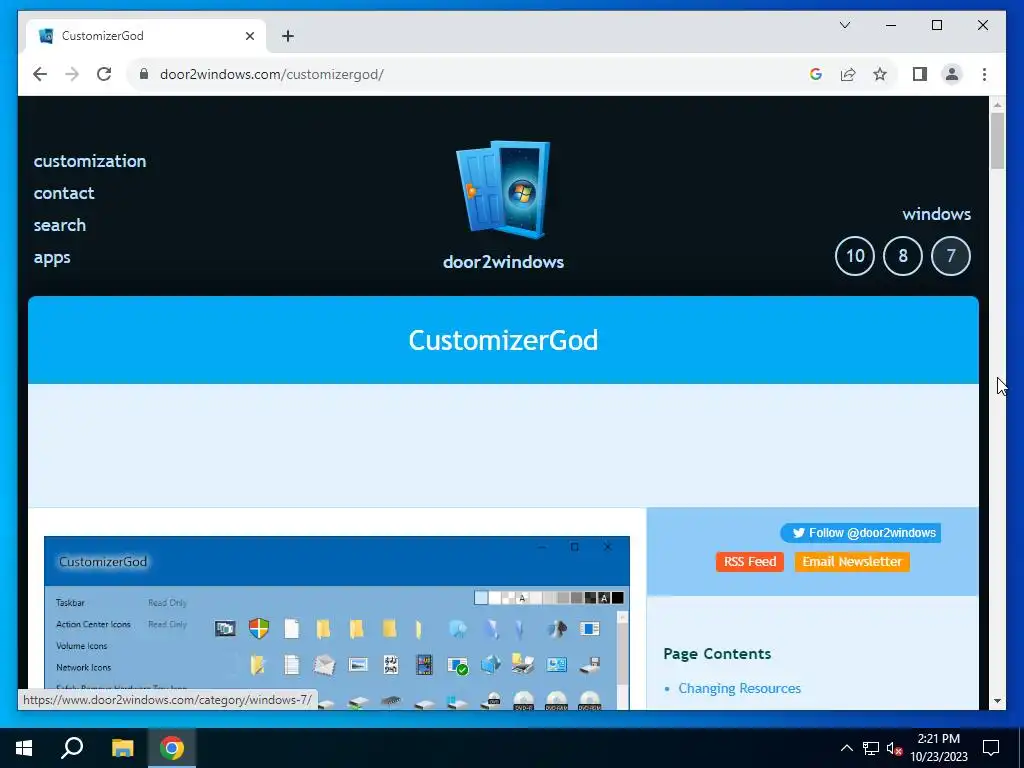Click the CustomizerGod app screenshot
1024x768 pixels.
(x=337, y=623)
